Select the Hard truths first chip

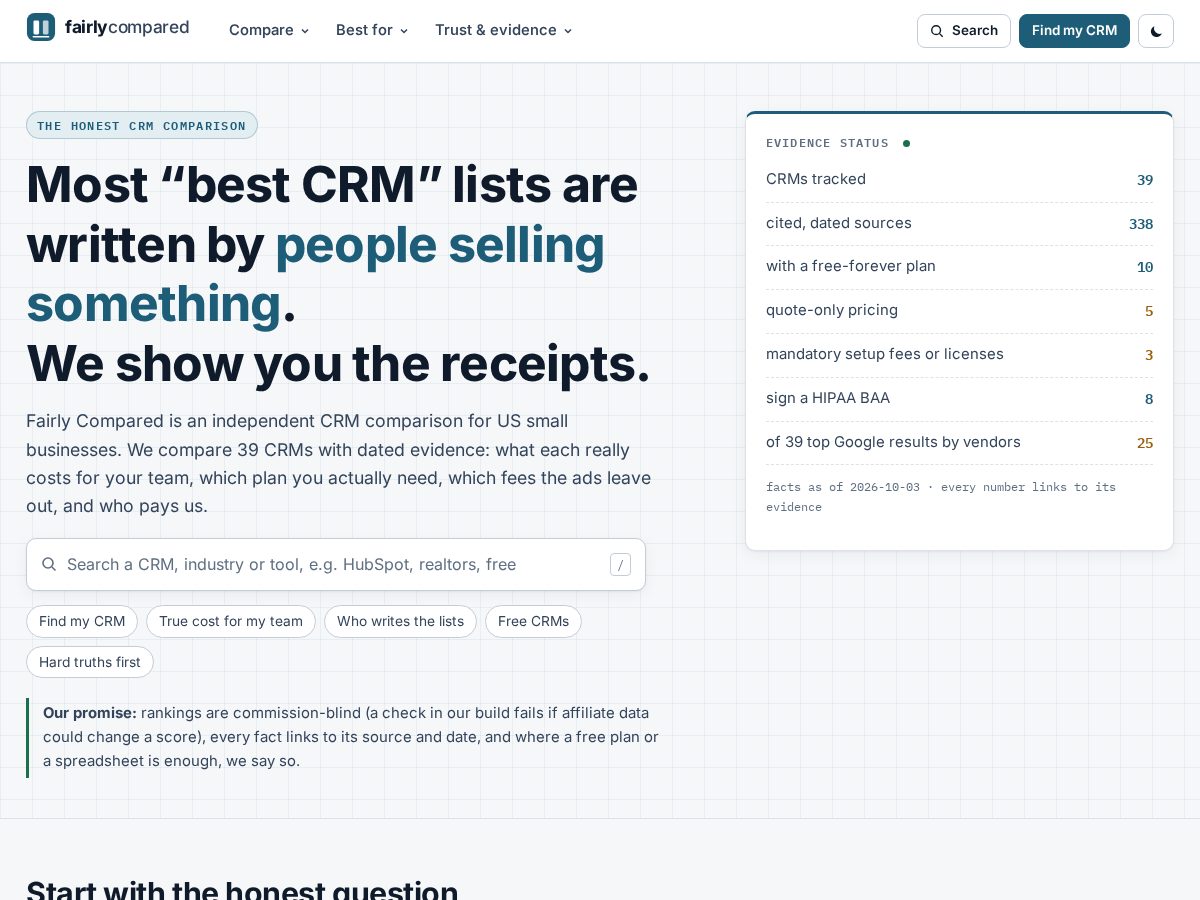(90, 662)
